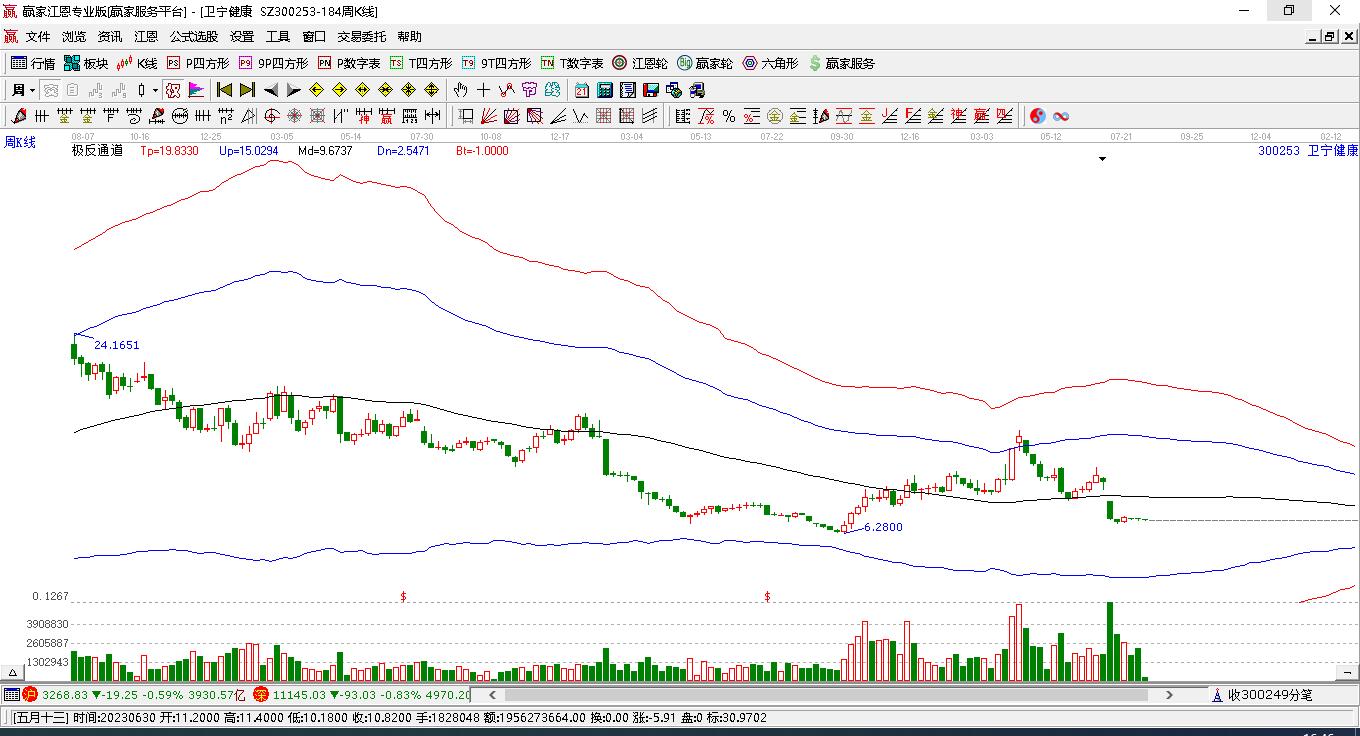This screenshot has width=1360, height=736.
Task: Click the black right-pointing triangle arrow
Action: tap(293, 90)
